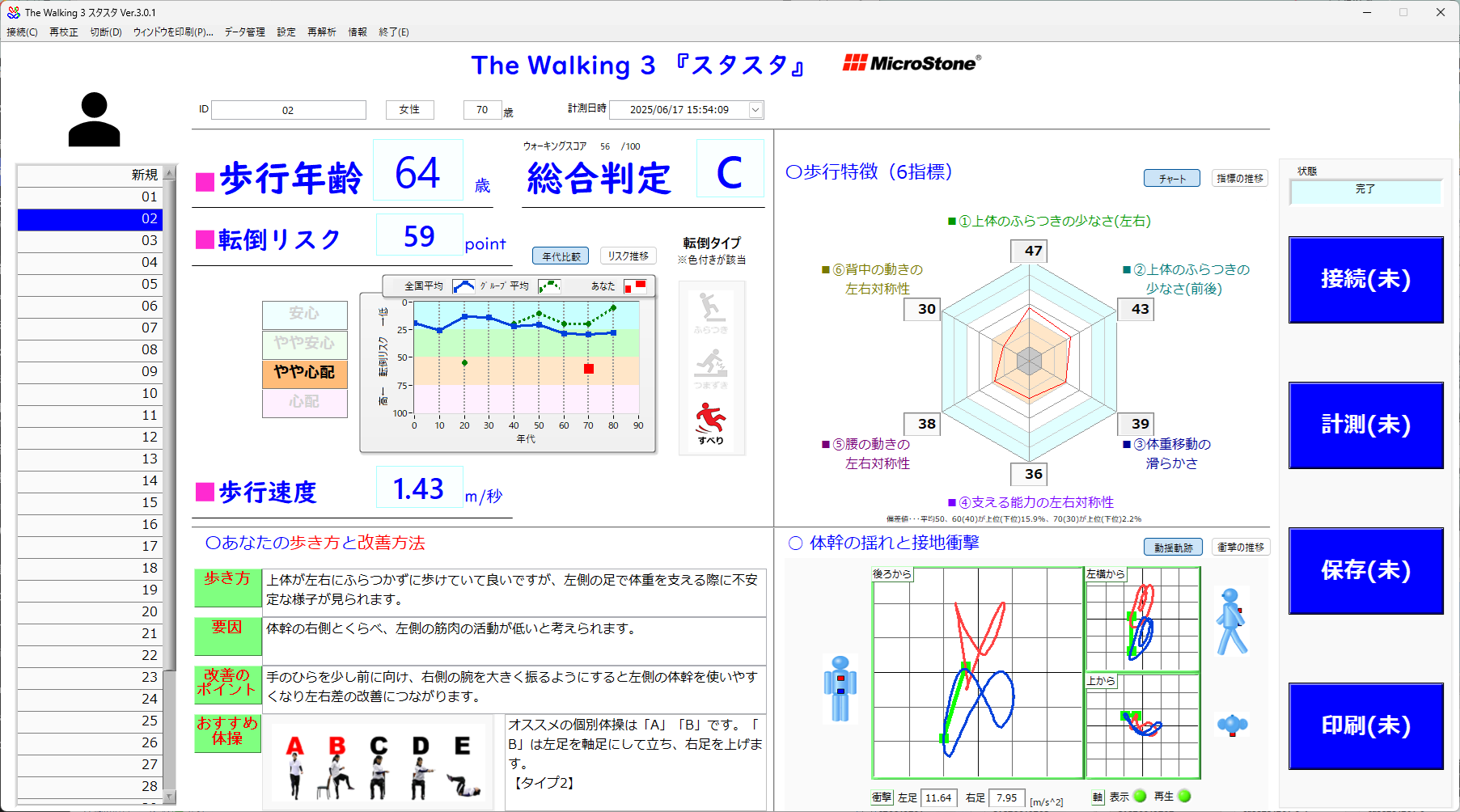The width and height of the screenshot is (1460, 812).
Task: Click the MicroStone logo
Action: click(912, 63)
